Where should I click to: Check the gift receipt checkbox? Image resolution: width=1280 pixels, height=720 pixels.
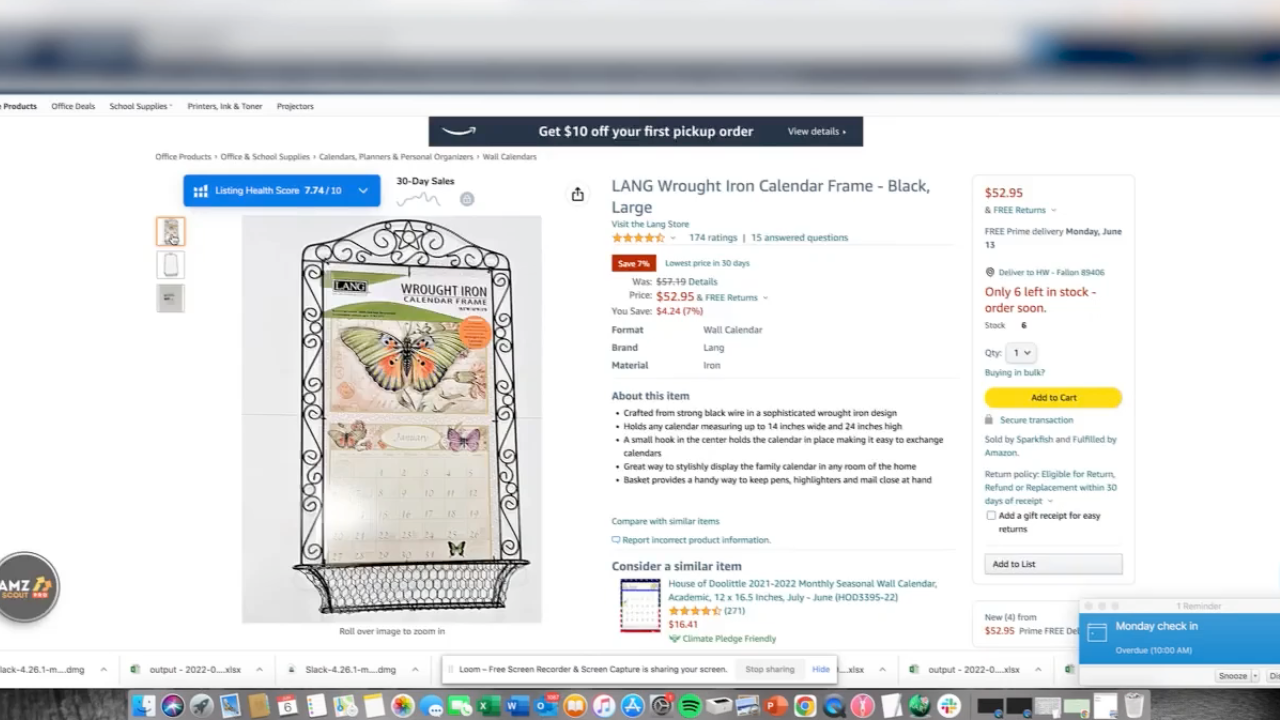tap(991, 516)
